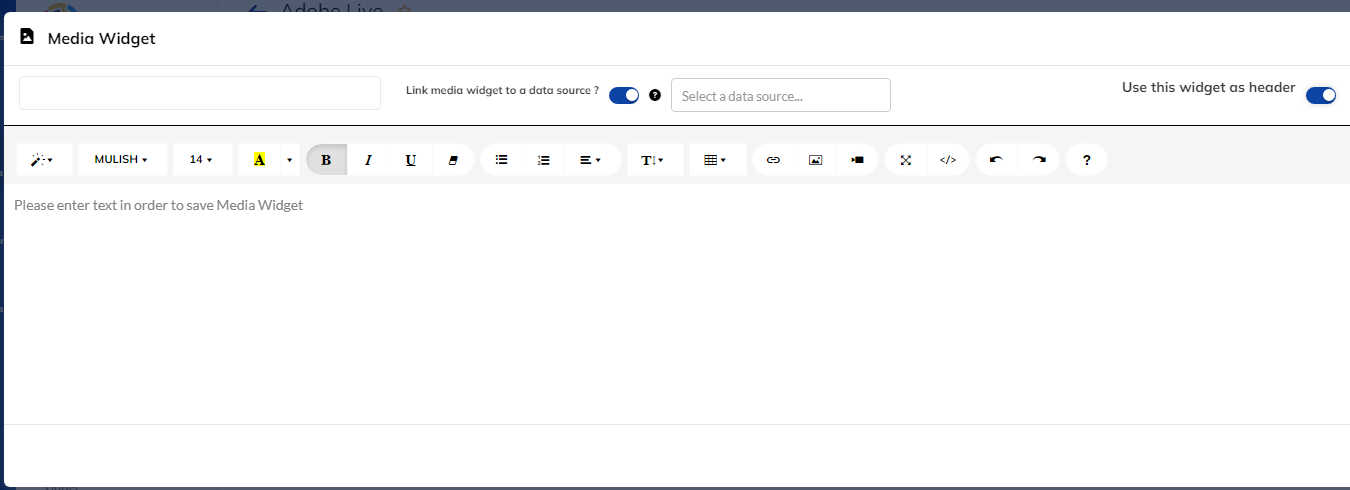Image resolution: width=1350 pixels, height=490 pixels.
Task: Insert a picture with the image icon
Action: pos(815,160)
